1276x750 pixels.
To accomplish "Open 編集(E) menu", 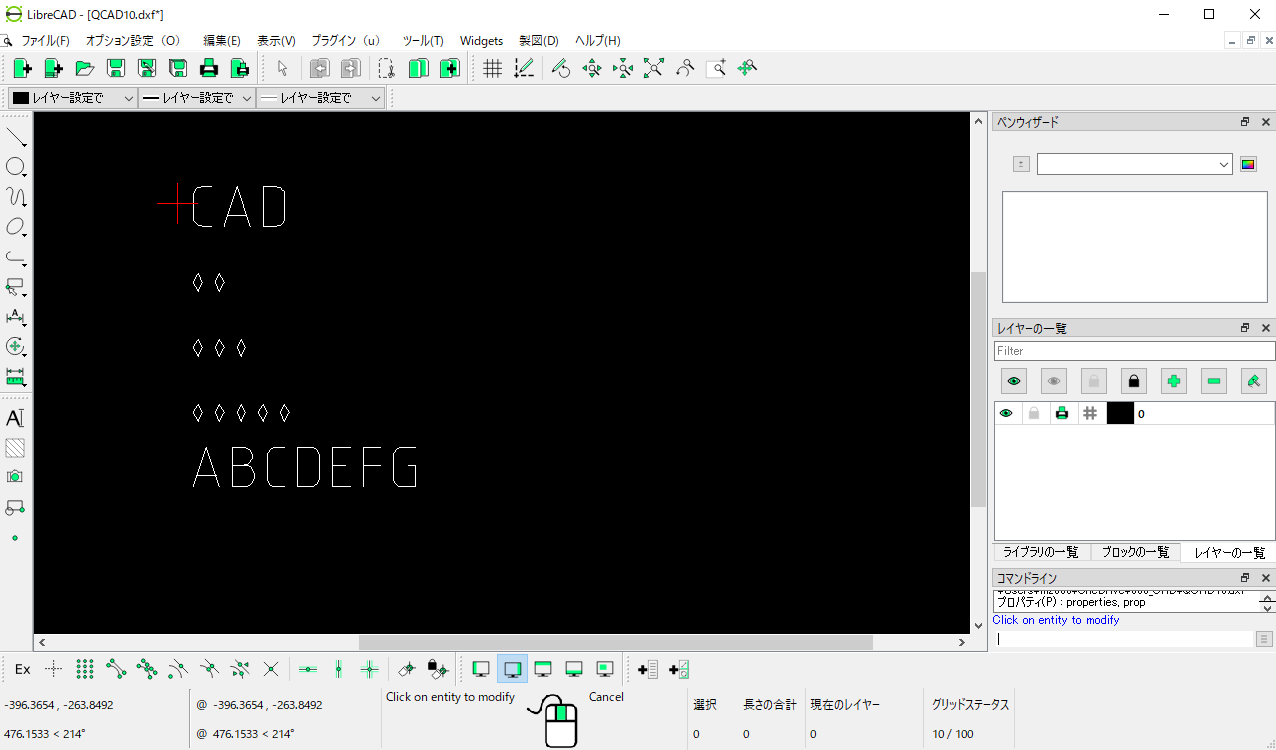I will point(222,41).
